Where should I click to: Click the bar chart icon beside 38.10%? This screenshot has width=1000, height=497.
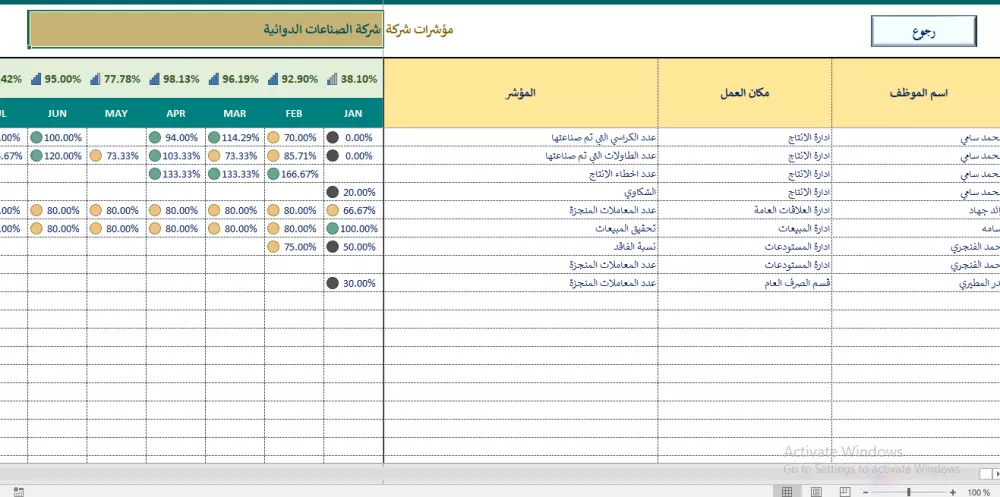332,79
